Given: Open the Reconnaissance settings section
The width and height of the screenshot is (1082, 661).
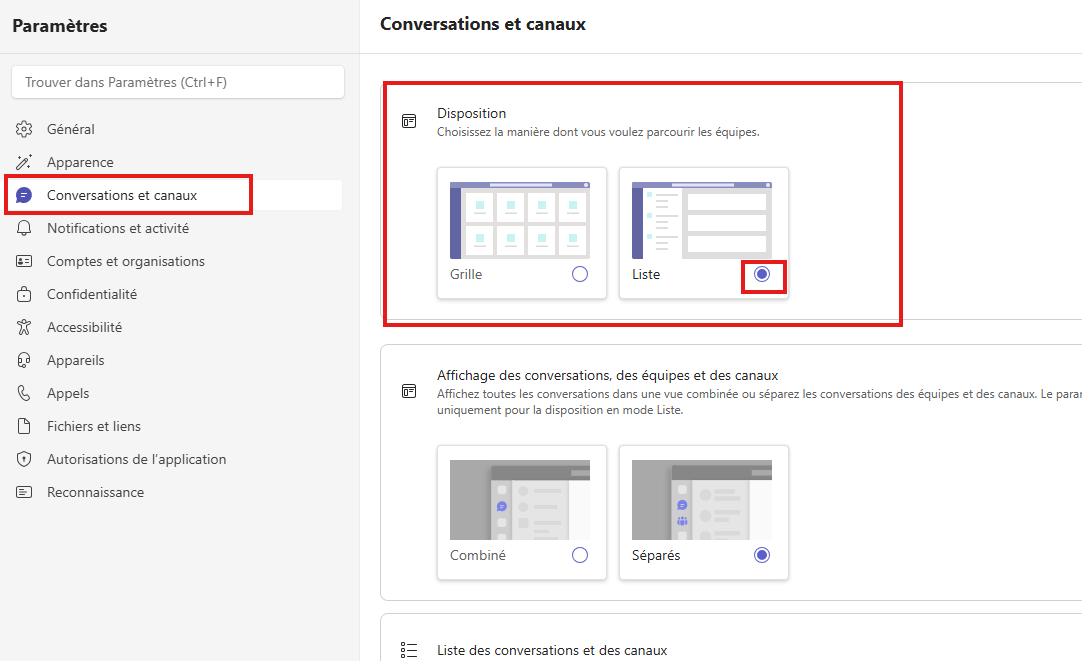Looking at the screenshot, I should click(x=95, y=492).
